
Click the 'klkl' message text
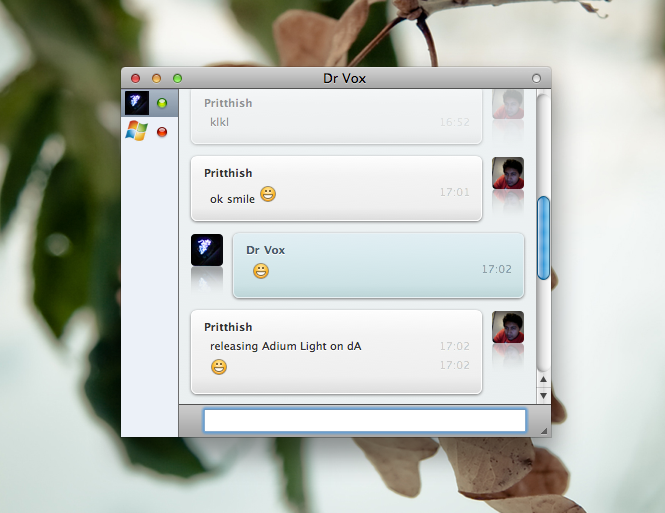pos(219,122)
